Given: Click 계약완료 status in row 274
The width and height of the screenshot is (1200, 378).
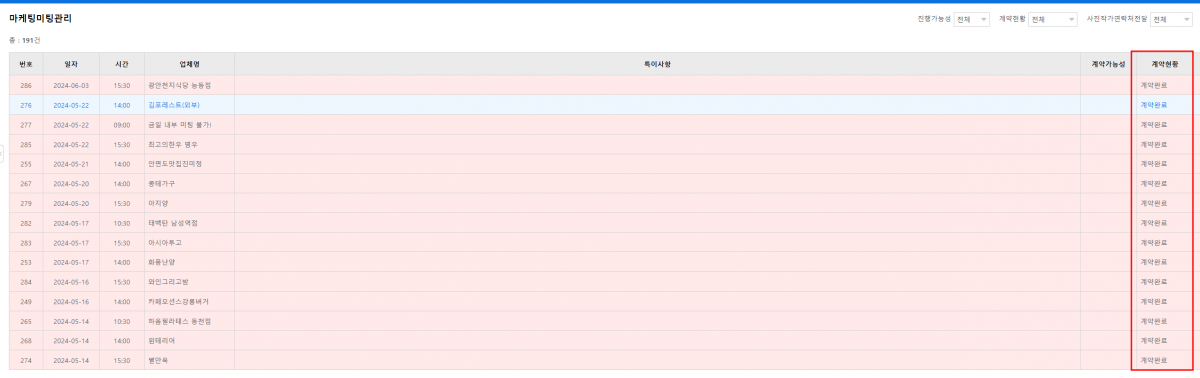Looking at the screenshot, I should [x=1153, y=360].
